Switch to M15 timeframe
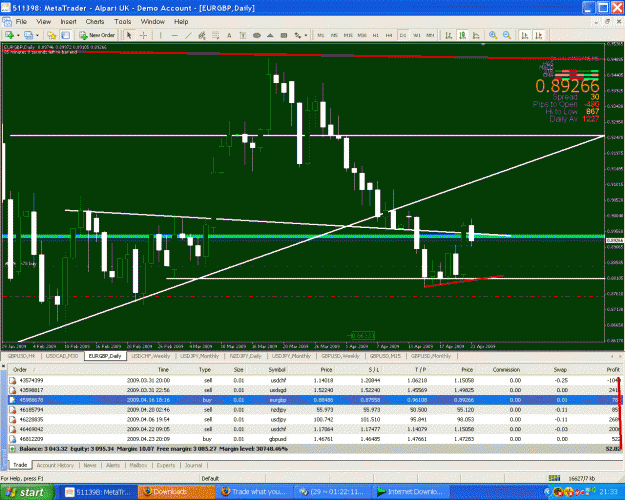This screenshot has width=625, height=500. 348,35
